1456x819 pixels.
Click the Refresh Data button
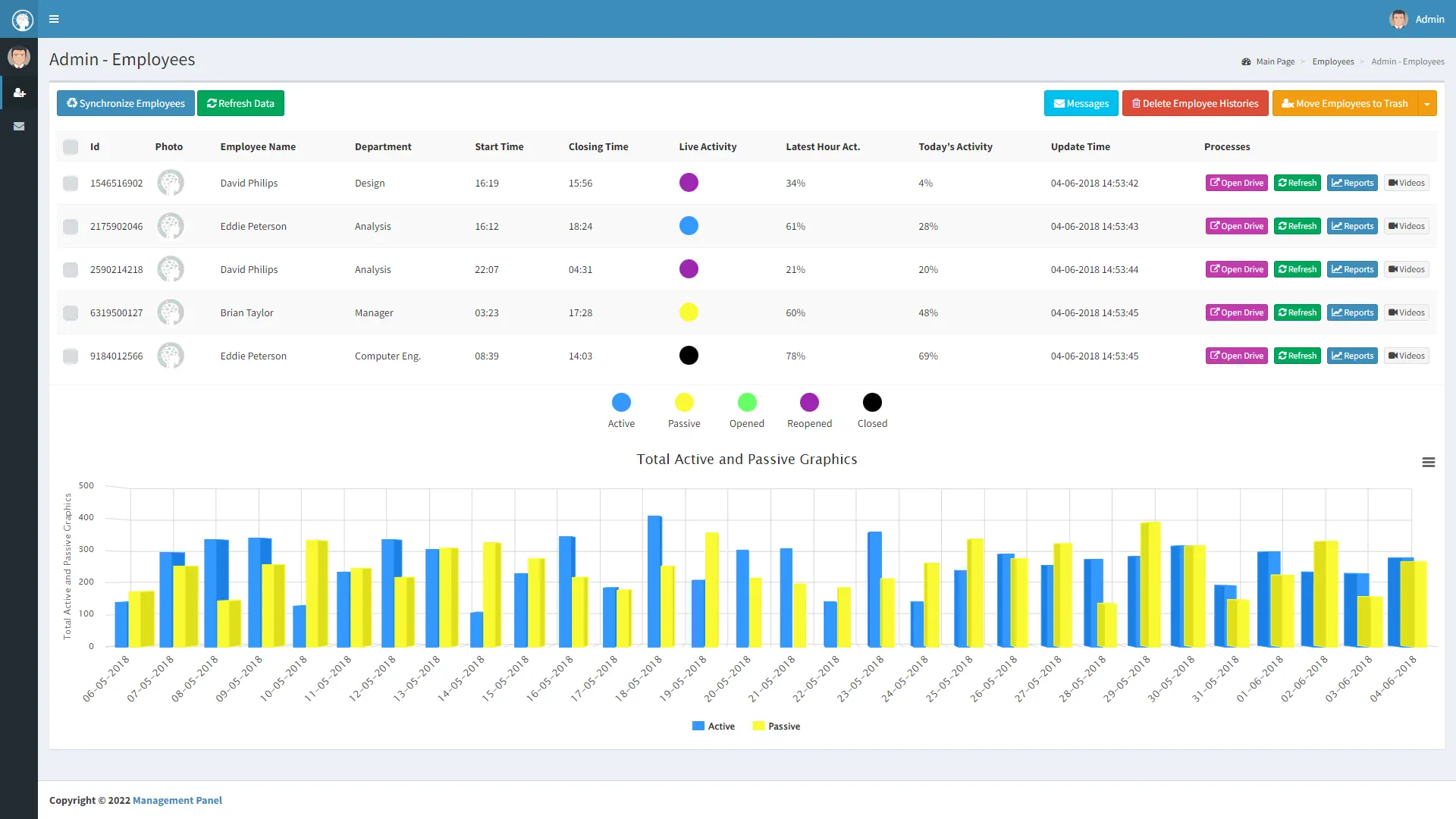(x=240, y=103)
